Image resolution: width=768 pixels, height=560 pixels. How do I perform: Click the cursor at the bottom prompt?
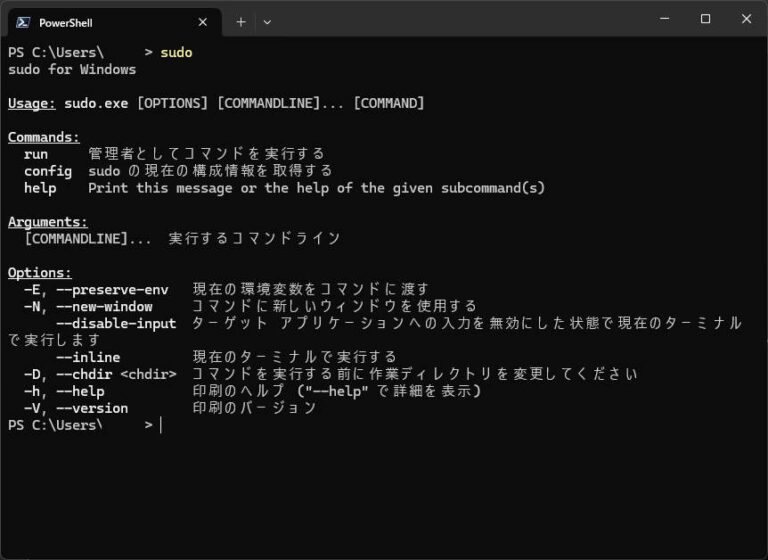[x=160, y=425]
